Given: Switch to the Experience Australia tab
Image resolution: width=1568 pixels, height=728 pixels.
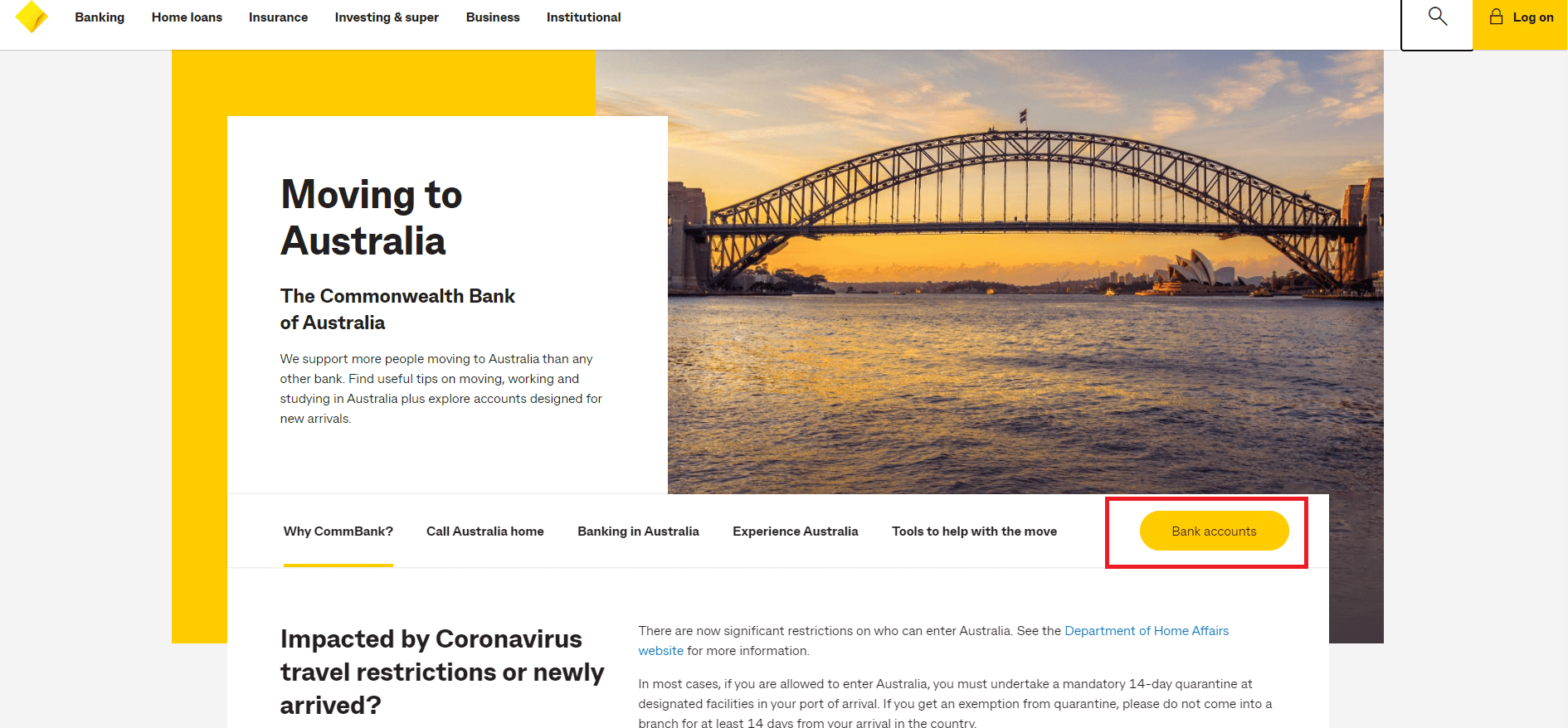Looking at the screenshot, I should (796, 531).
